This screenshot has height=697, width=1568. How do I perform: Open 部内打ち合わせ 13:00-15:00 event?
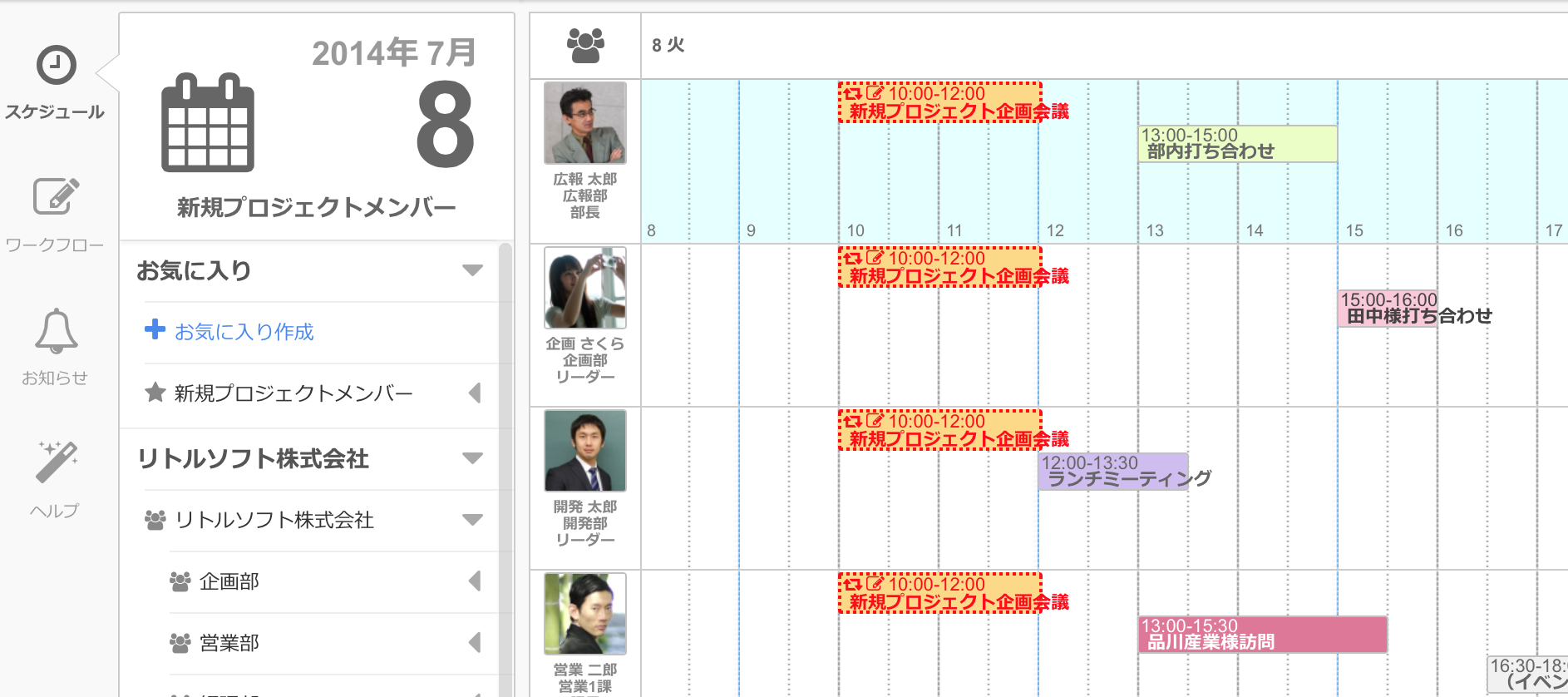(1238, 144)
